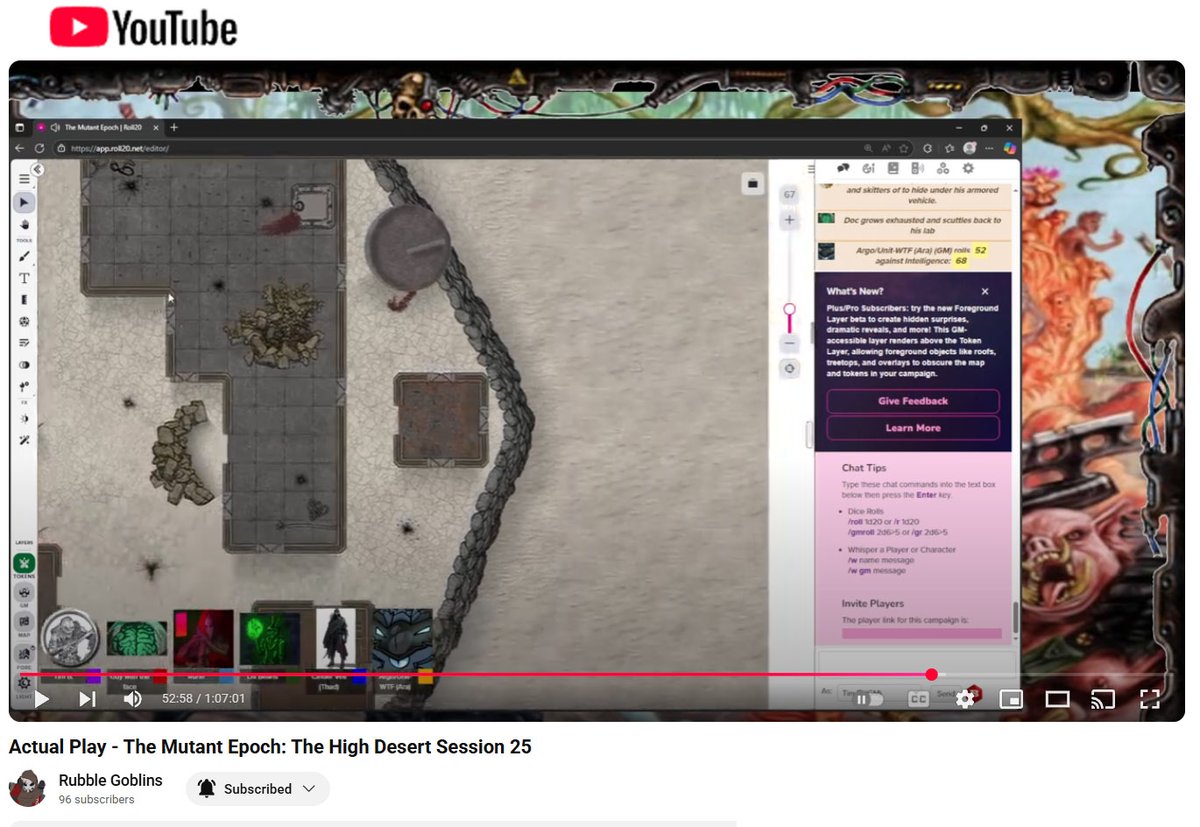Select the Roll20 Select arrow tool

click(x=24, y=203)
